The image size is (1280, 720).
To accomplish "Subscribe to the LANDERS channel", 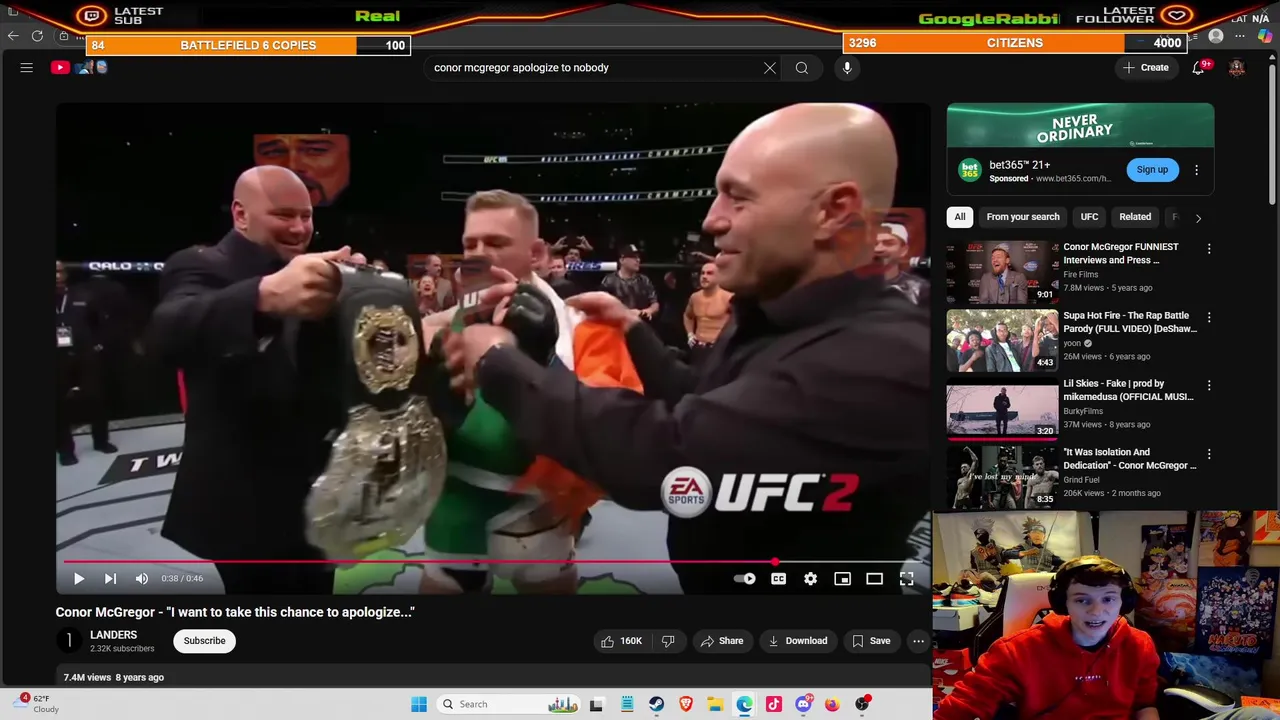I will click(x=204, y=641).
